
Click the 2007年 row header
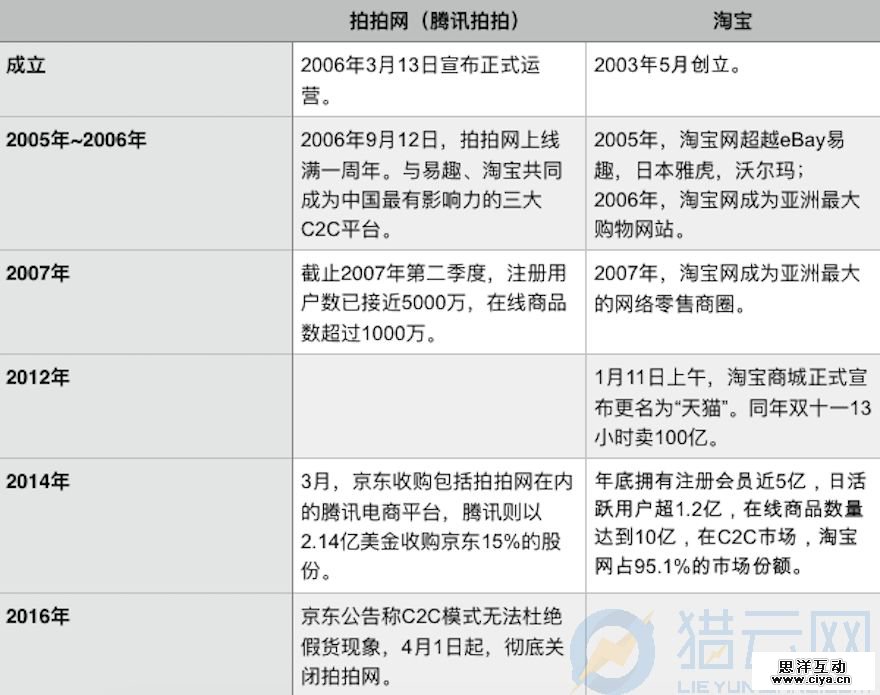click(38, 274)
